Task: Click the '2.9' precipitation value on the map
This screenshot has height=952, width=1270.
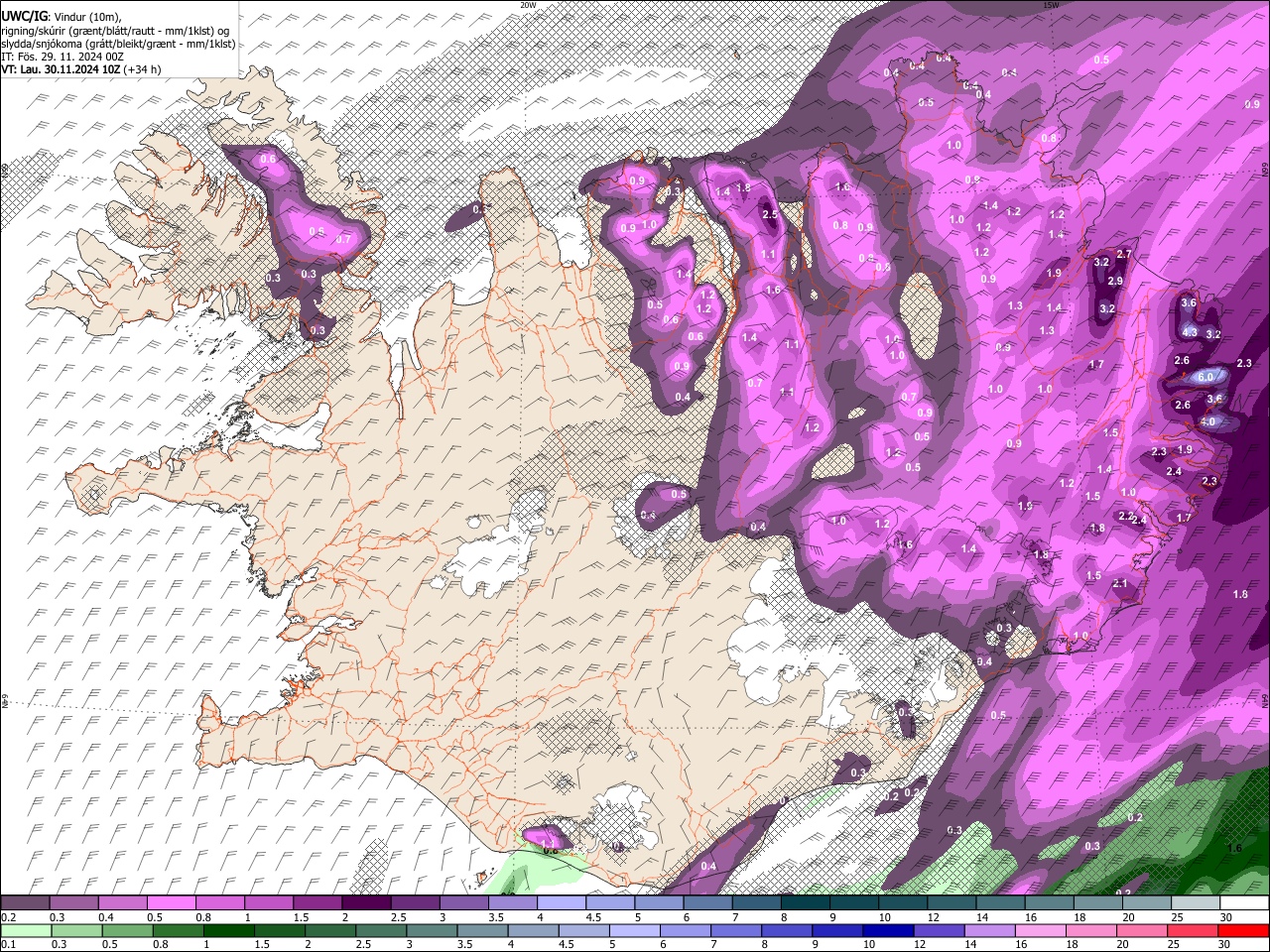Action: [1115, 282]
